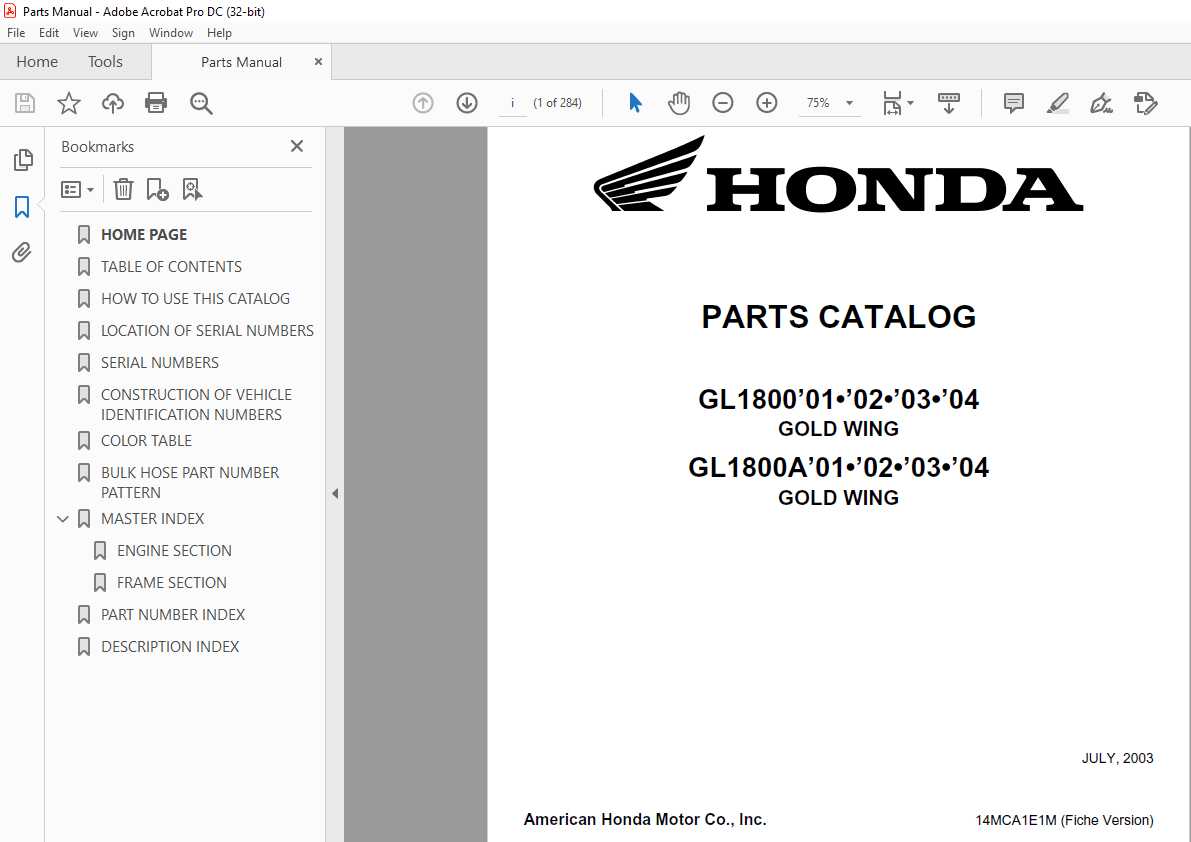The height and width of the screenshot is (842, 1191).
Task: Select the Hand tool
Action: 679,102
